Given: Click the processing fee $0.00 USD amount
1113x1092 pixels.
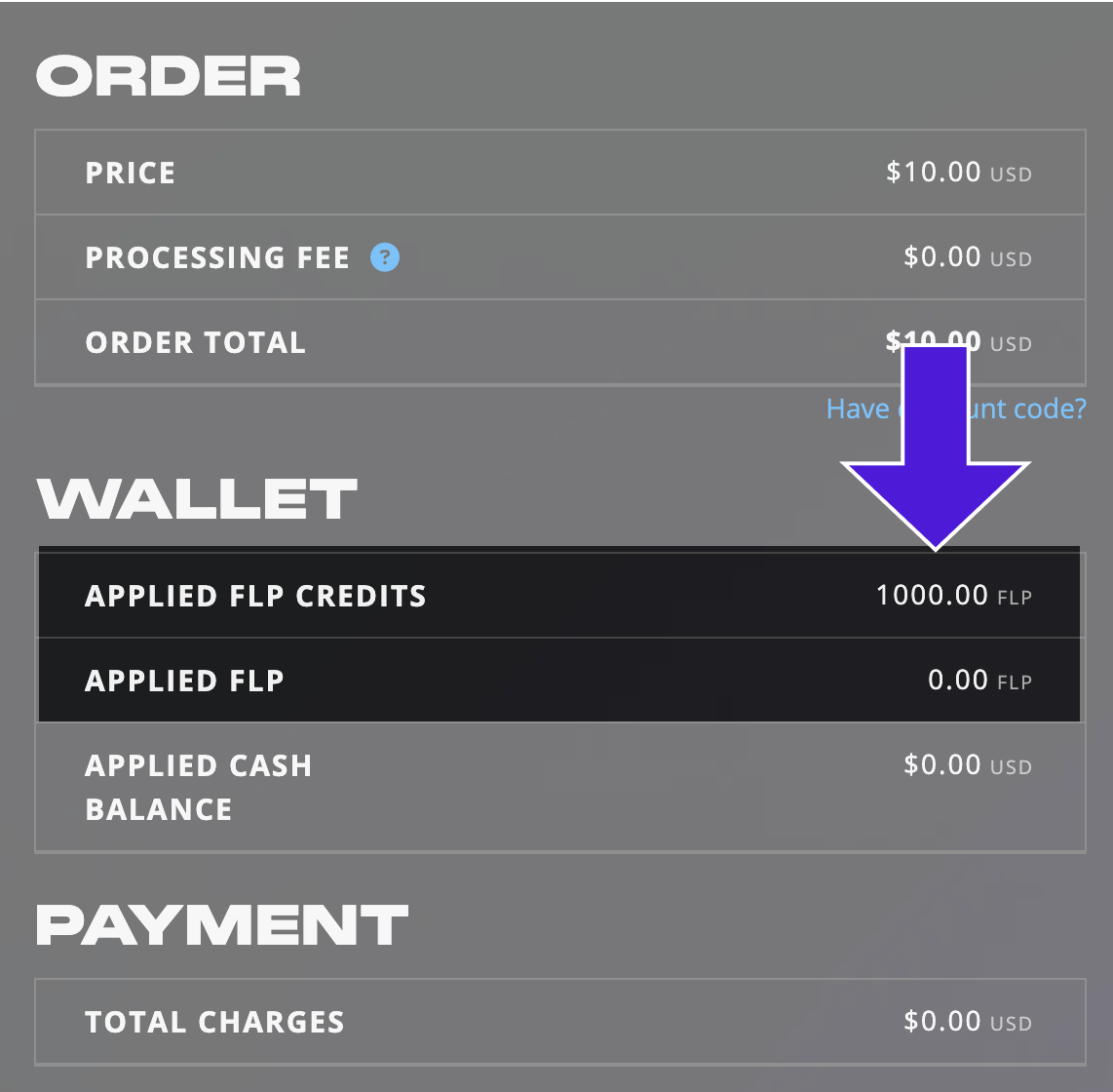Looking at the screenshot, I should (x=968, y=257).
